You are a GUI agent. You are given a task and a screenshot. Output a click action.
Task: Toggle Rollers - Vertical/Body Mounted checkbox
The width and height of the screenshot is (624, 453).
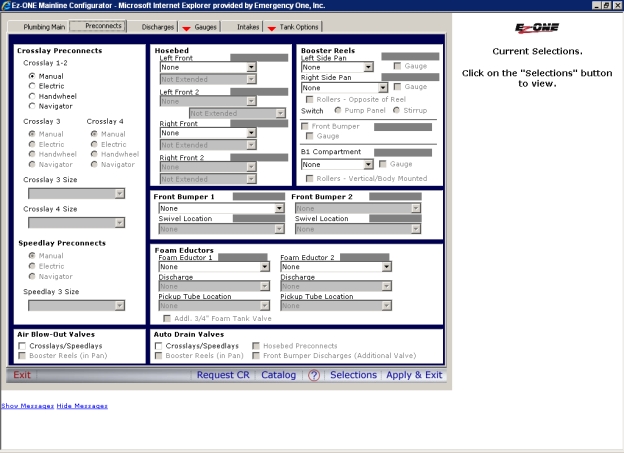pyautogui.click(x=310, y=178)
